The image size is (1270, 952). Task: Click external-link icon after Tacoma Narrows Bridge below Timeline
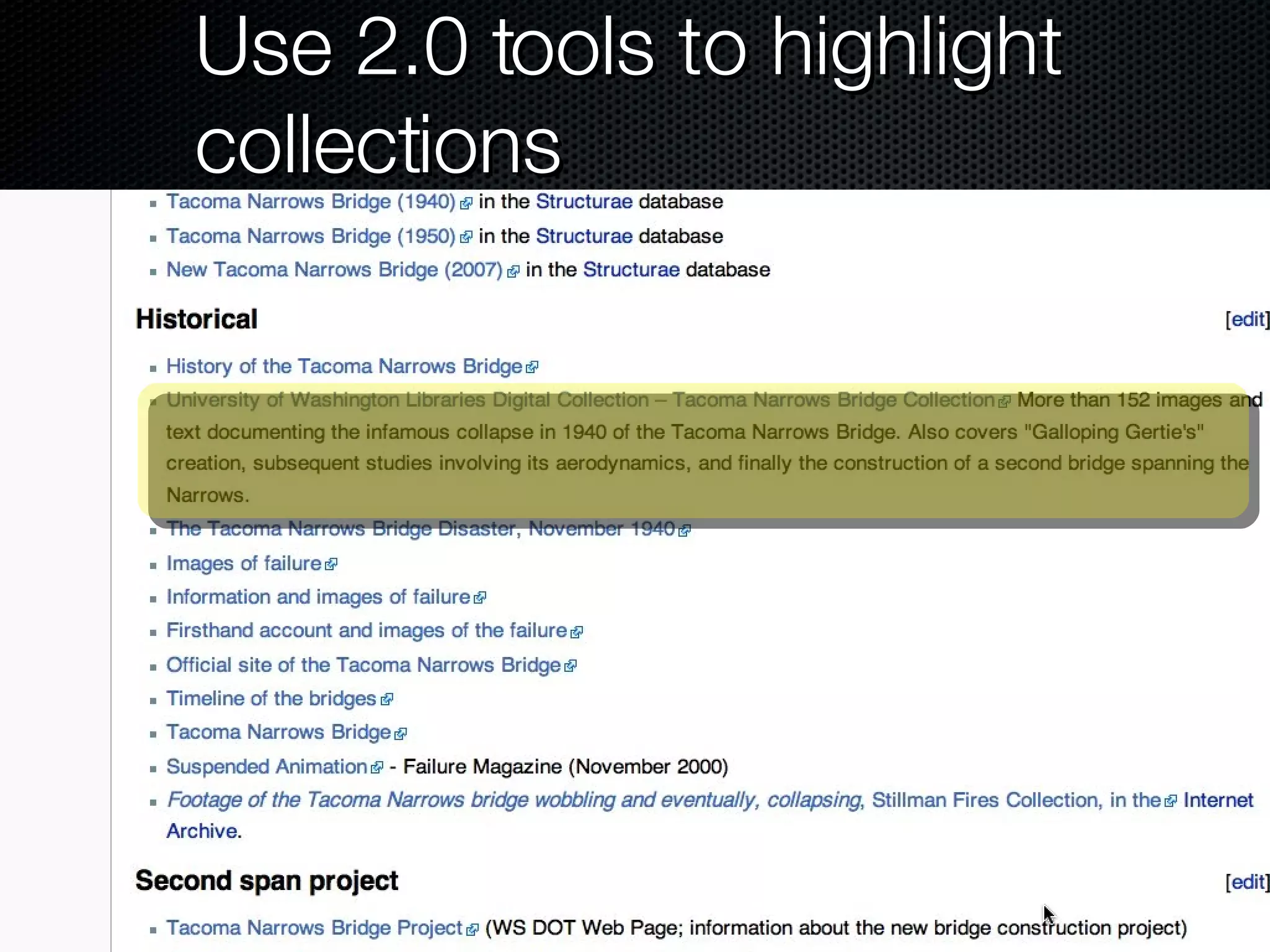tap(401, 734)
